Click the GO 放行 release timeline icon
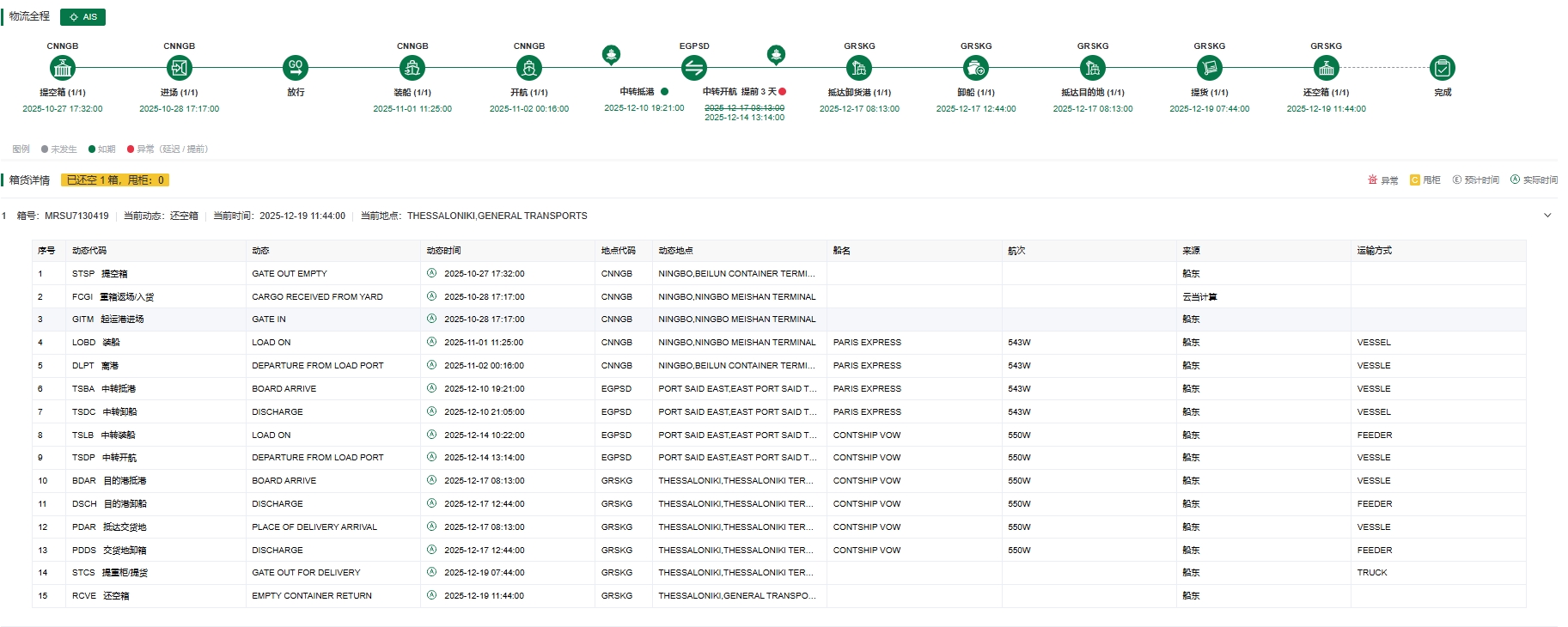 coord(296,67)
